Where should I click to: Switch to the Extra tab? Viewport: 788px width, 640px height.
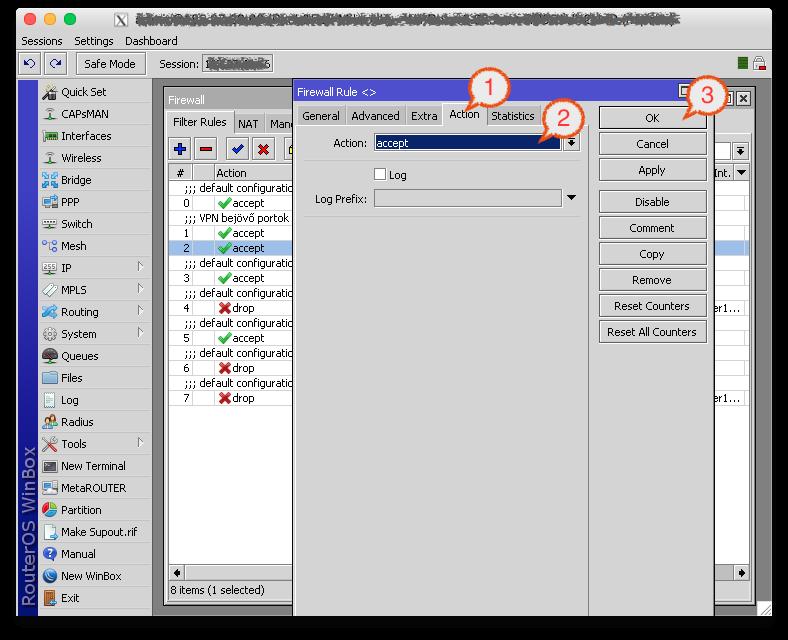(x=424, y=116)
